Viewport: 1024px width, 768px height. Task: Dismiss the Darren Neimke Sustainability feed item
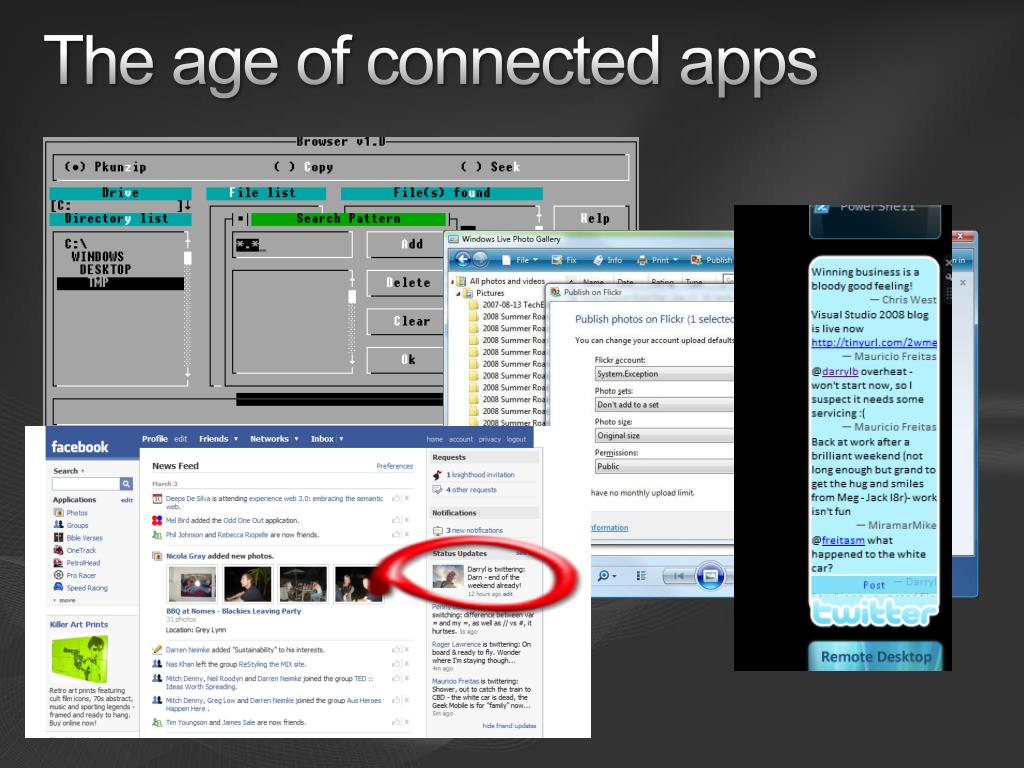pyautogui.click(x=407, y=650)
